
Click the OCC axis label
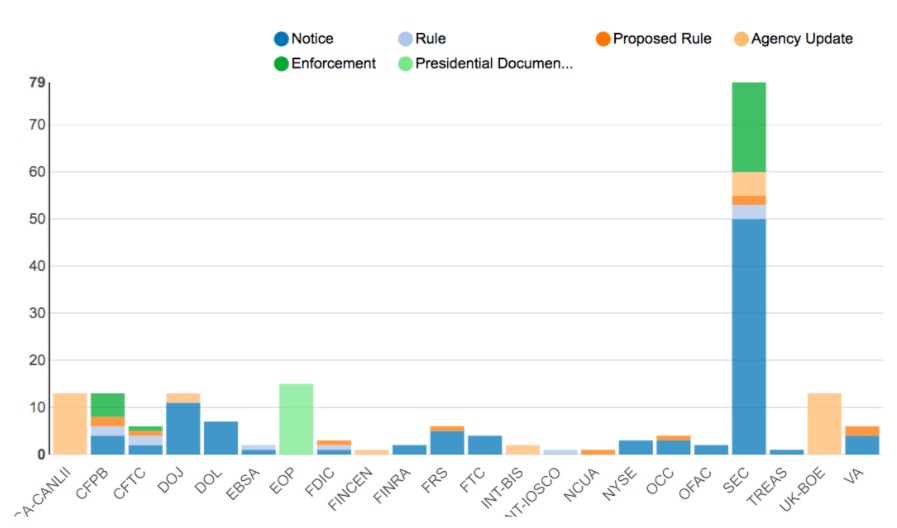click(660, 481)
